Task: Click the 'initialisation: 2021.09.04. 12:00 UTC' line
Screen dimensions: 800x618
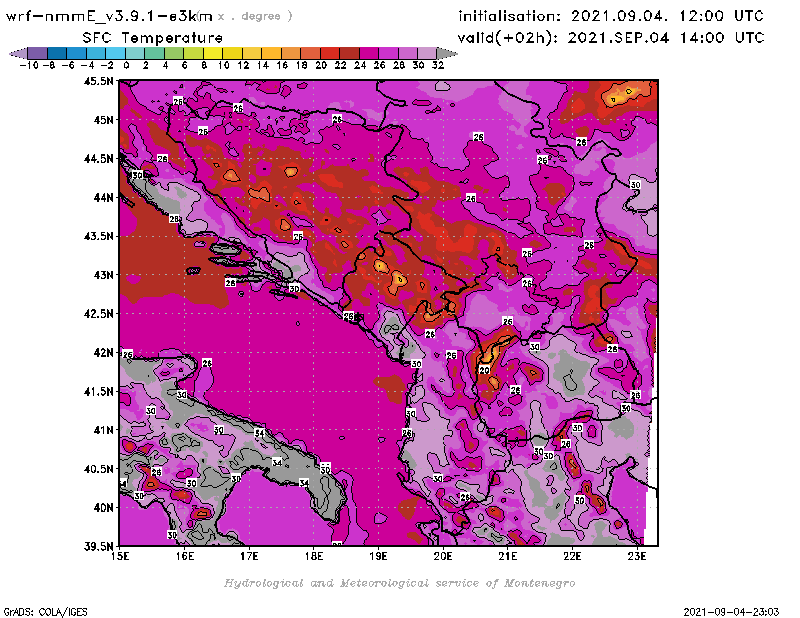Action: click(611, 16)
